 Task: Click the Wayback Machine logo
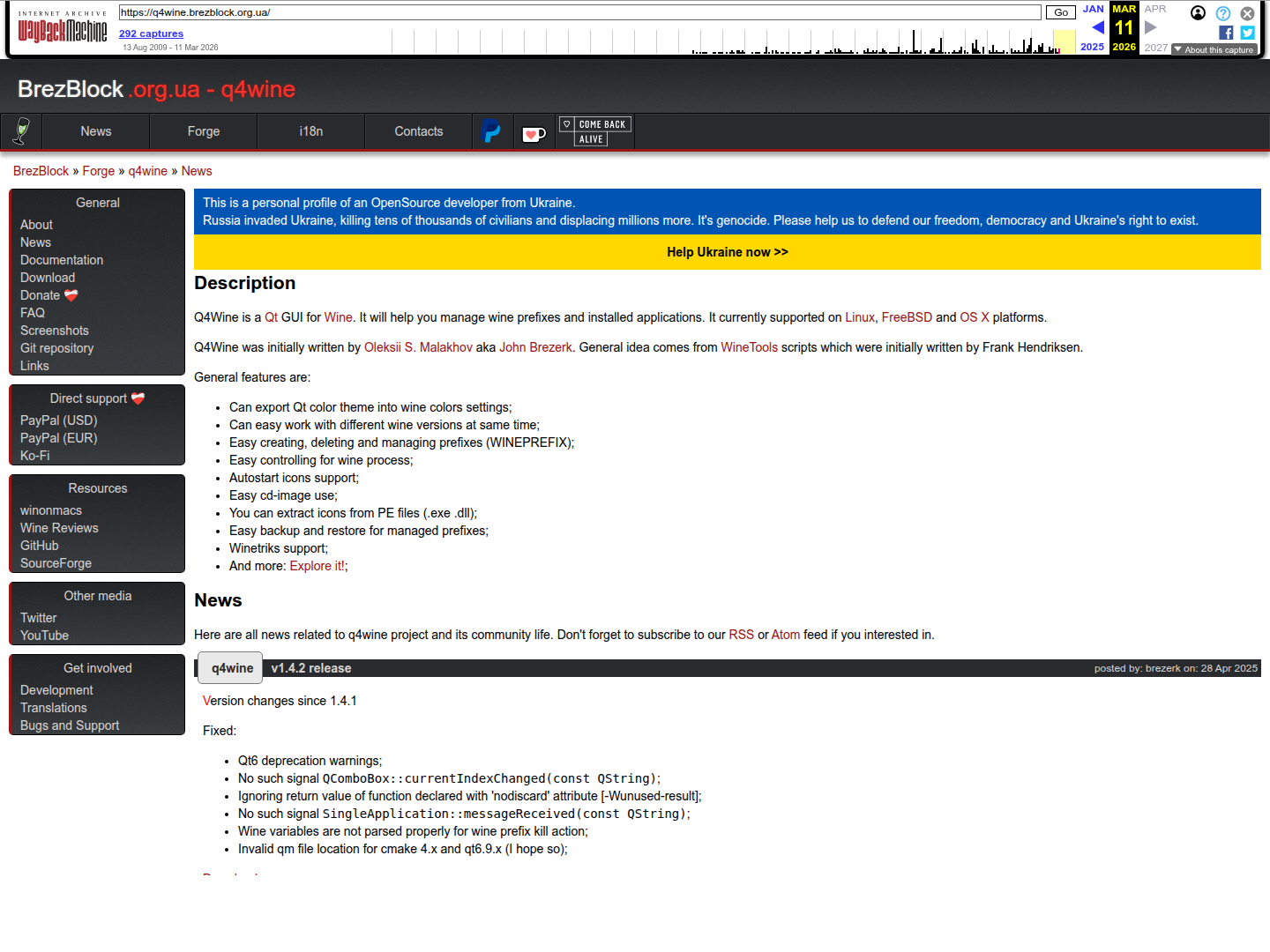[63, 29]
